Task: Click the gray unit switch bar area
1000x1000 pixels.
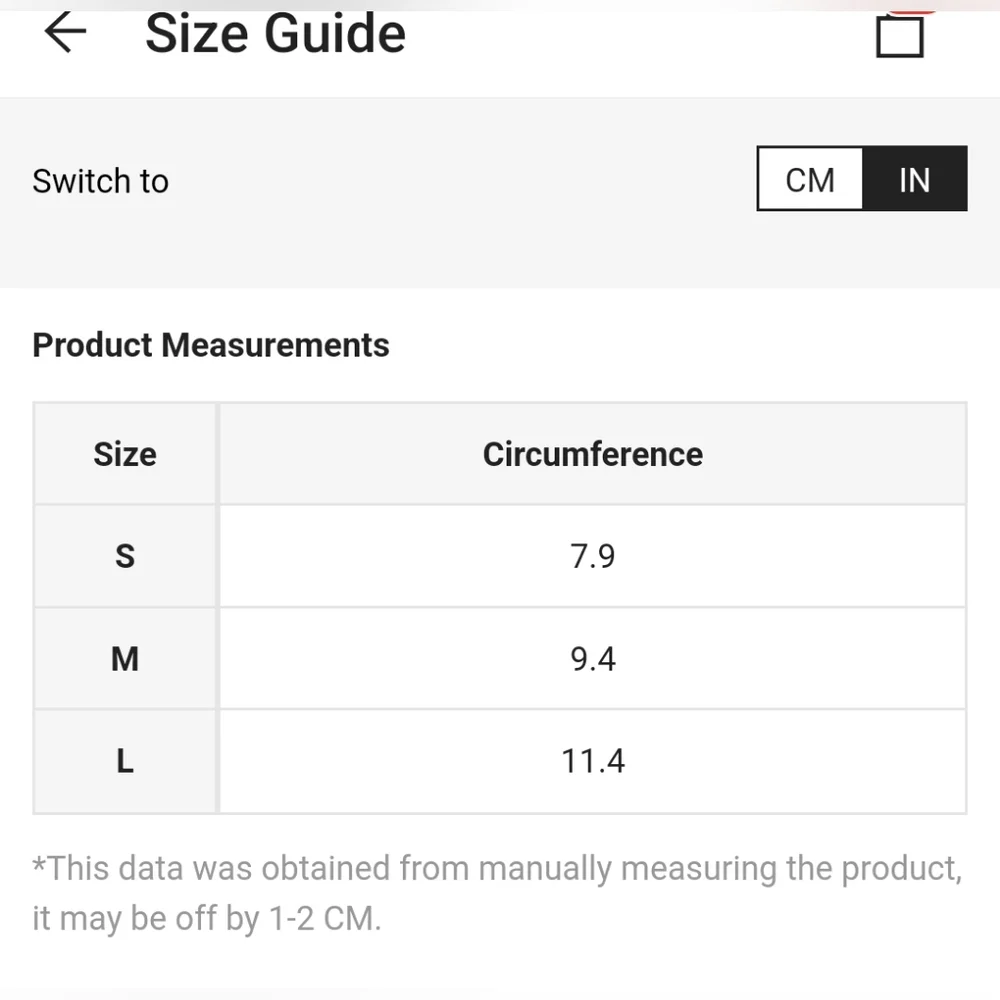Action: 500,193
